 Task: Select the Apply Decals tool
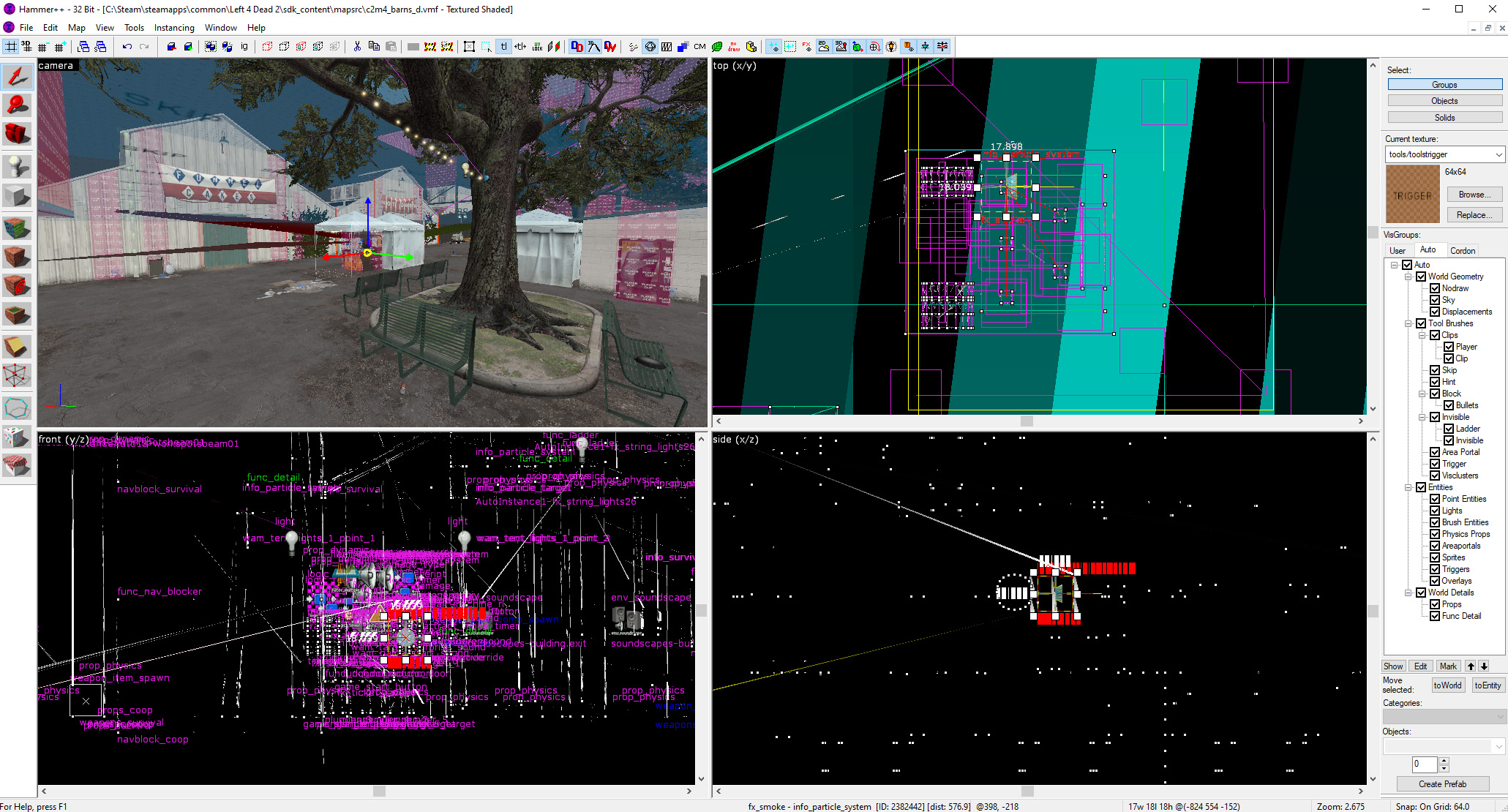17,286
